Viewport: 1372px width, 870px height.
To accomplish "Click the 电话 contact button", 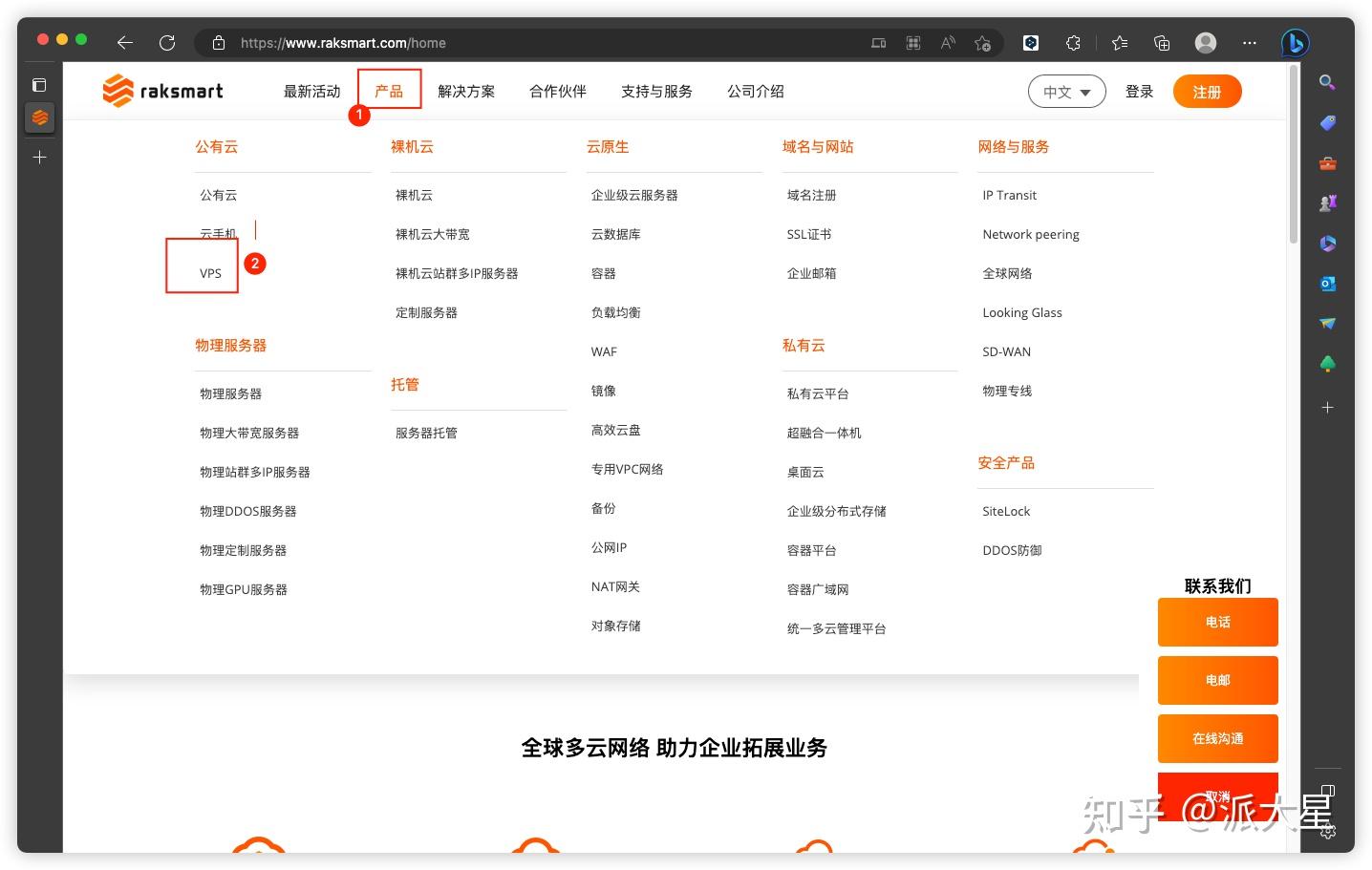I will [1217, 622].
